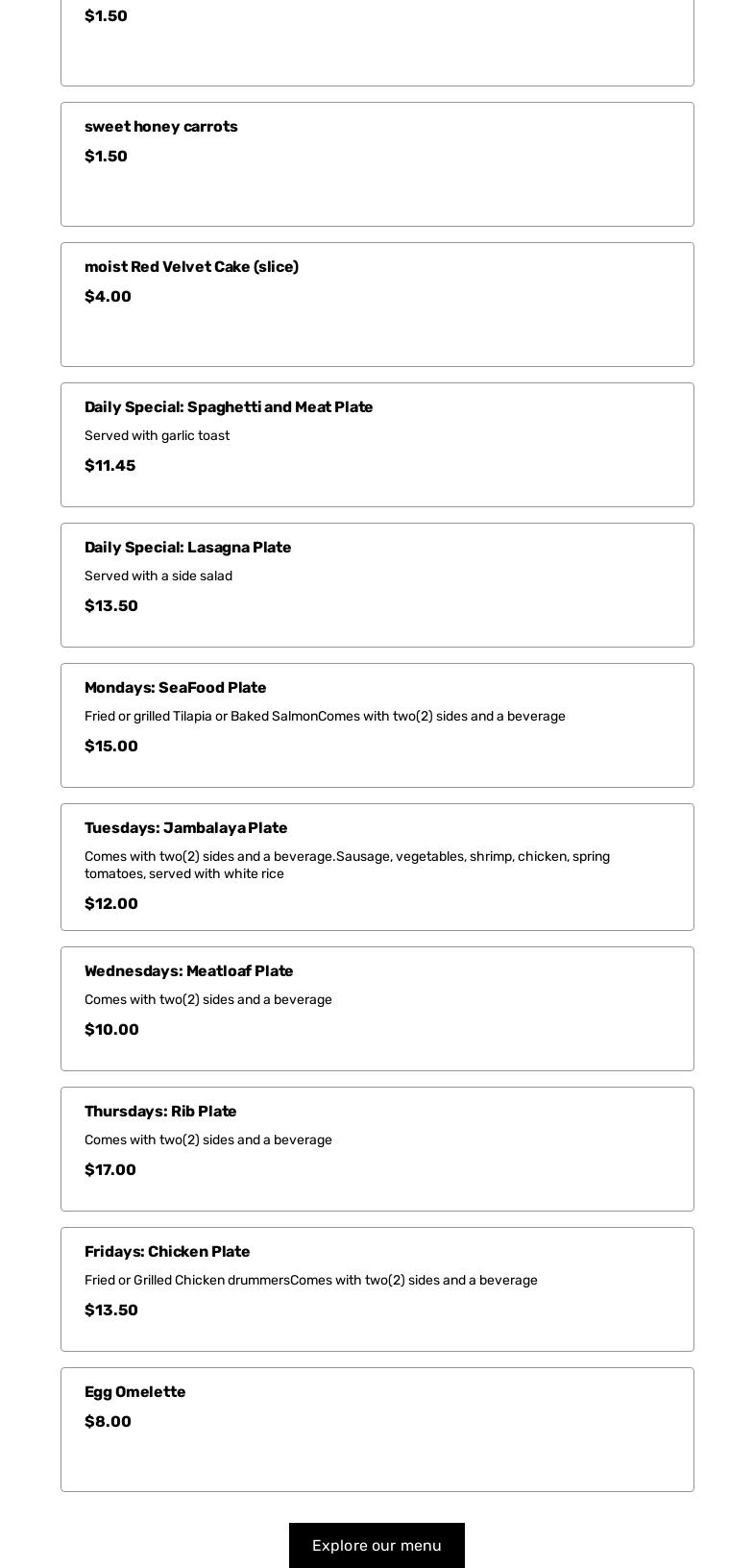Click the Explore our menu button
The height and width of the screenshot is (1568, 754).
coord(377,1545)
